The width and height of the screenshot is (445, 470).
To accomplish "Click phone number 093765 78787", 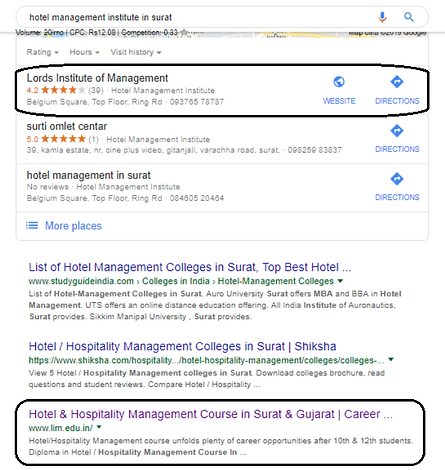I will point(197,102).
